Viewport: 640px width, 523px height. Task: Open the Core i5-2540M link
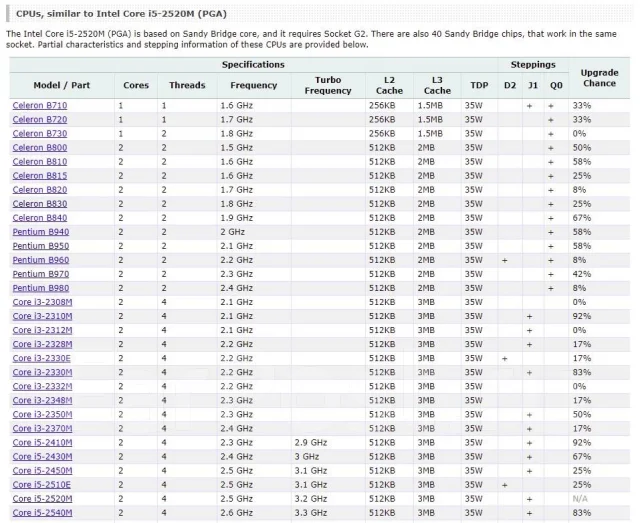click(42, 513)
